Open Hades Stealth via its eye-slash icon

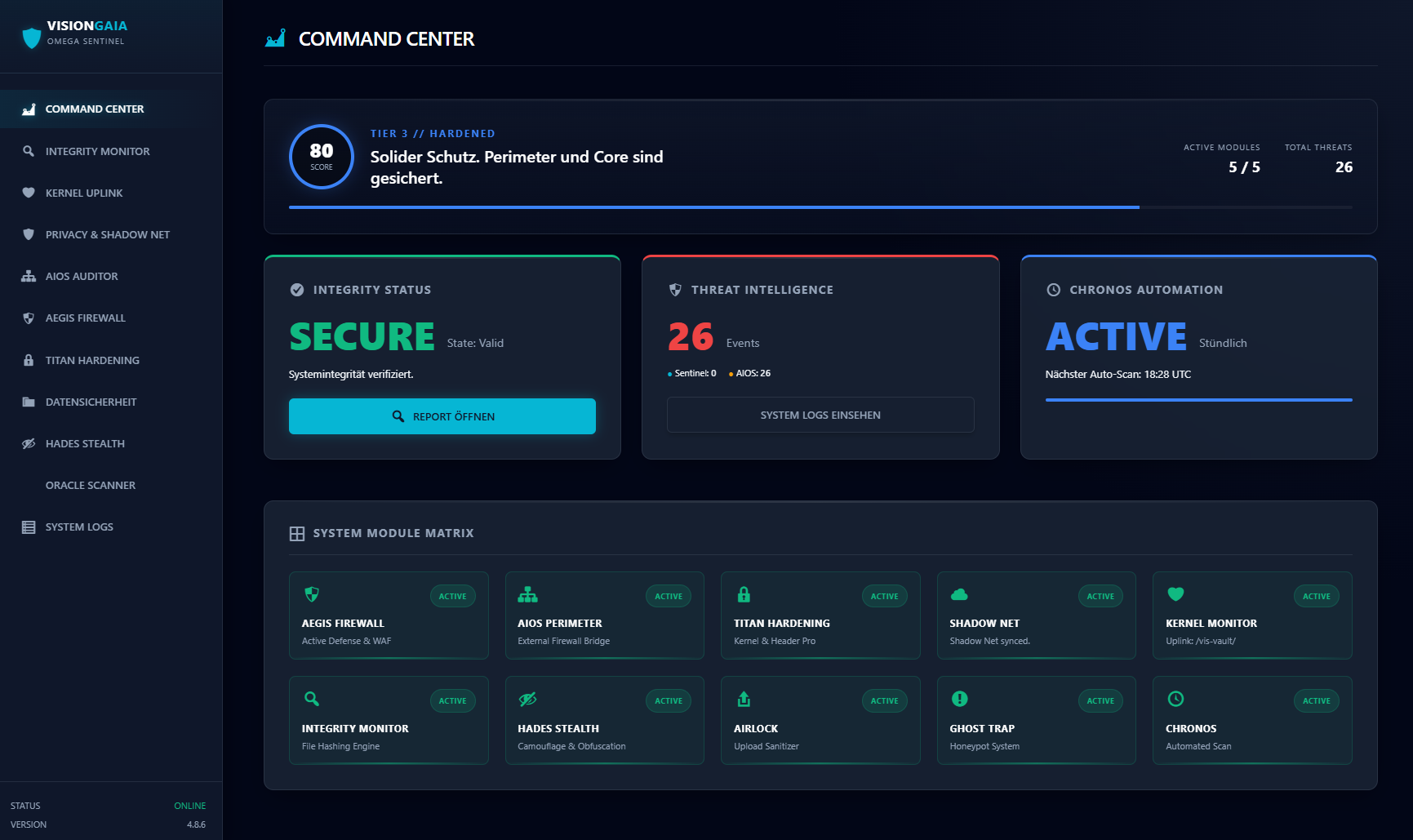click(x=27, y=443)
